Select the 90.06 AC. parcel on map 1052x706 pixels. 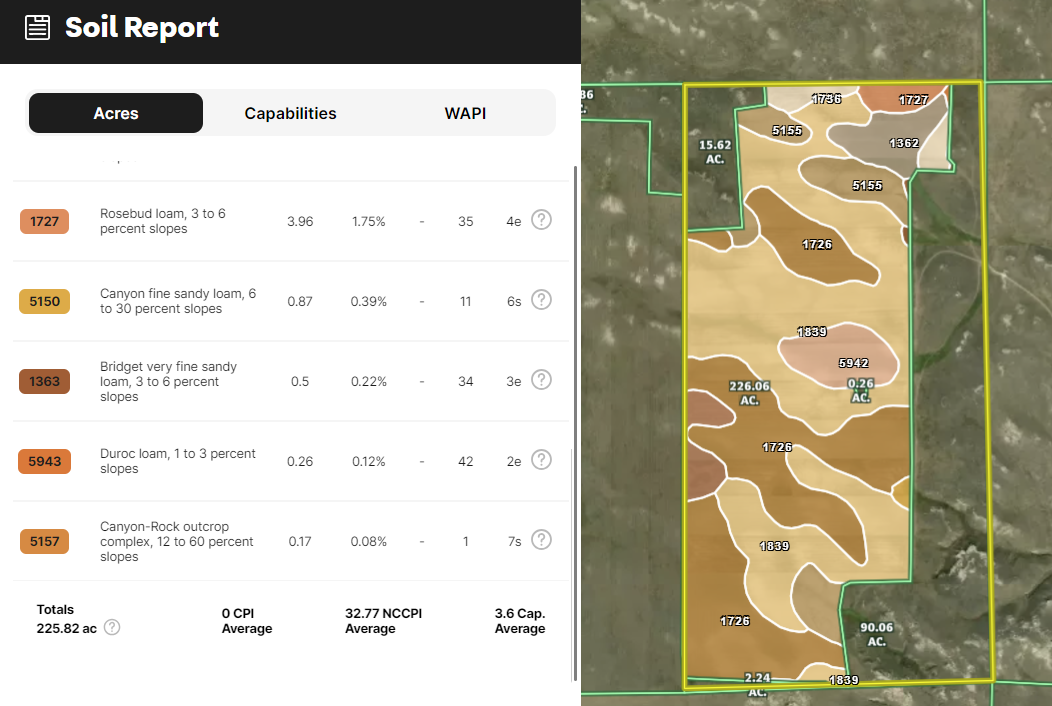[876, 634]
